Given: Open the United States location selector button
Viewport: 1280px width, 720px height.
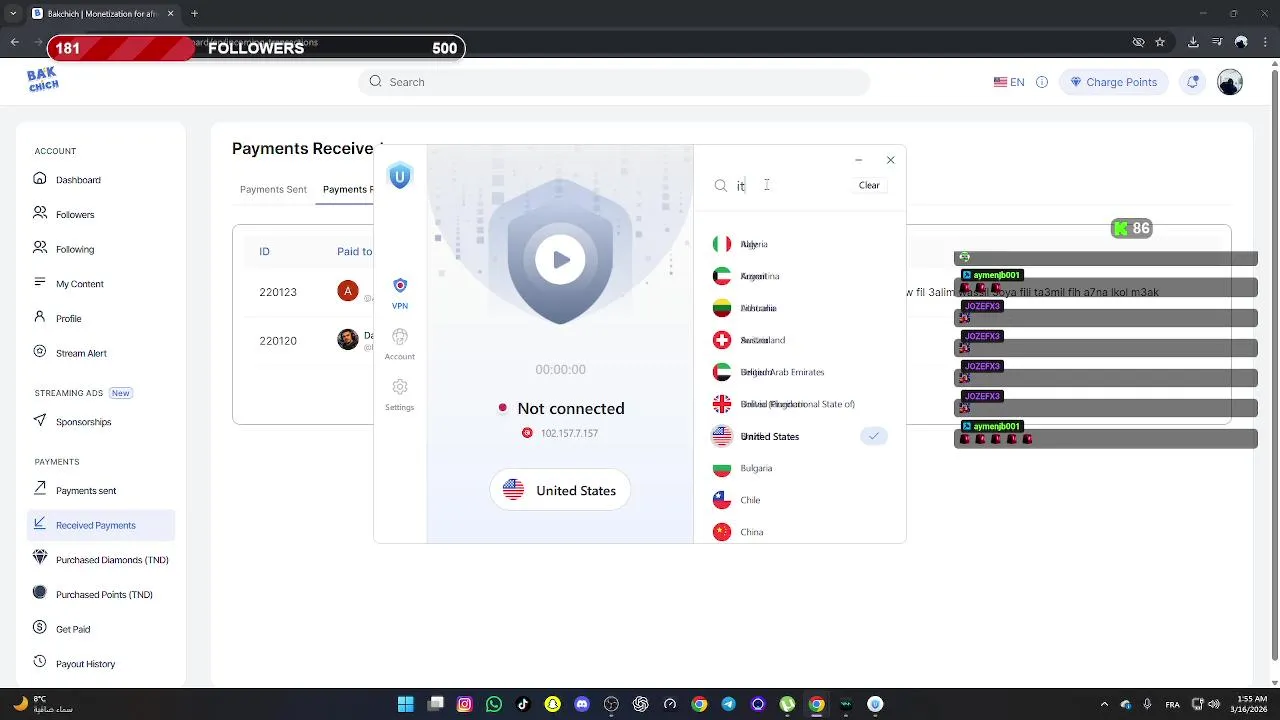Looking at the screenshot, I should (x=560, y=490).
